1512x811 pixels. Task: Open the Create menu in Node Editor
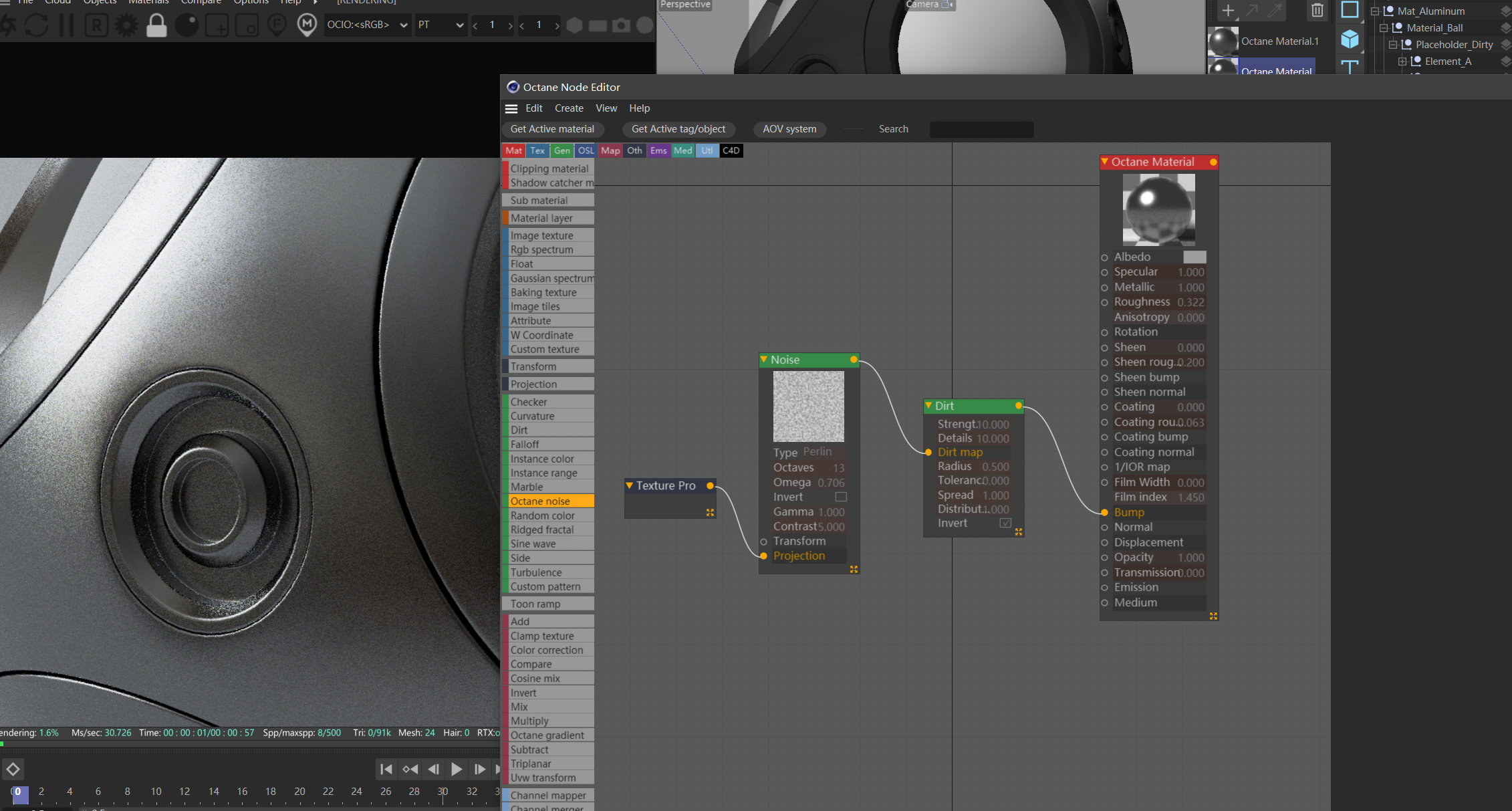coord(569,108)
